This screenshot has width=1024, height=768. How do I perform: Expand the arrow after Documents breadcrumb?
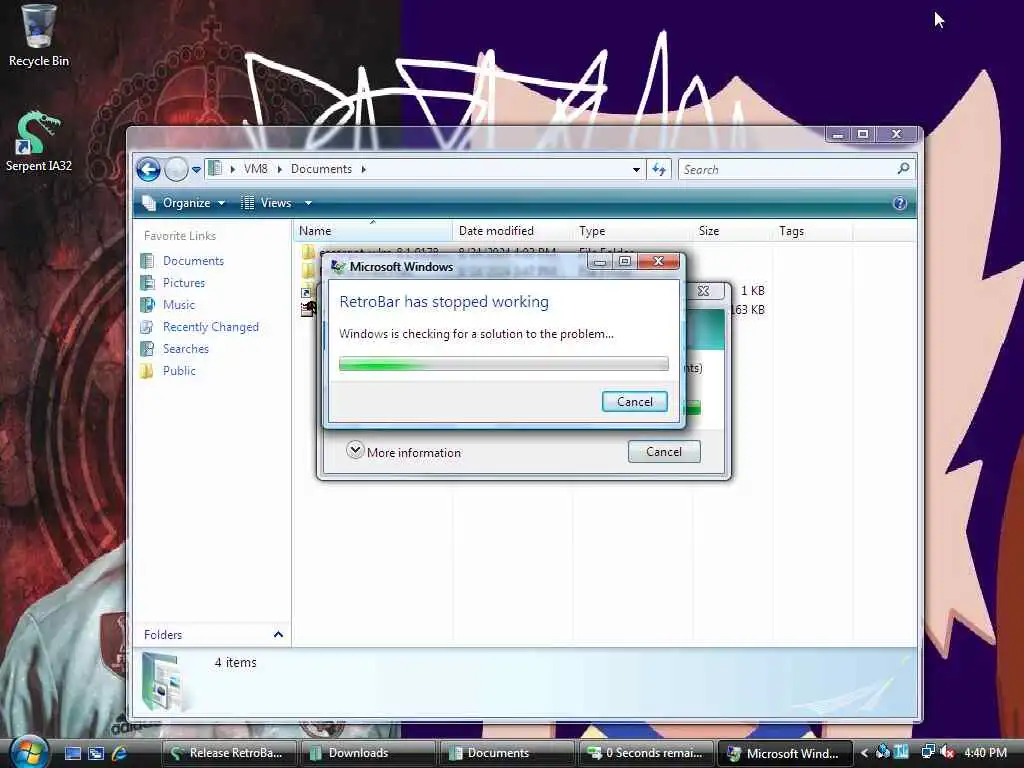(x=364, y=169)
